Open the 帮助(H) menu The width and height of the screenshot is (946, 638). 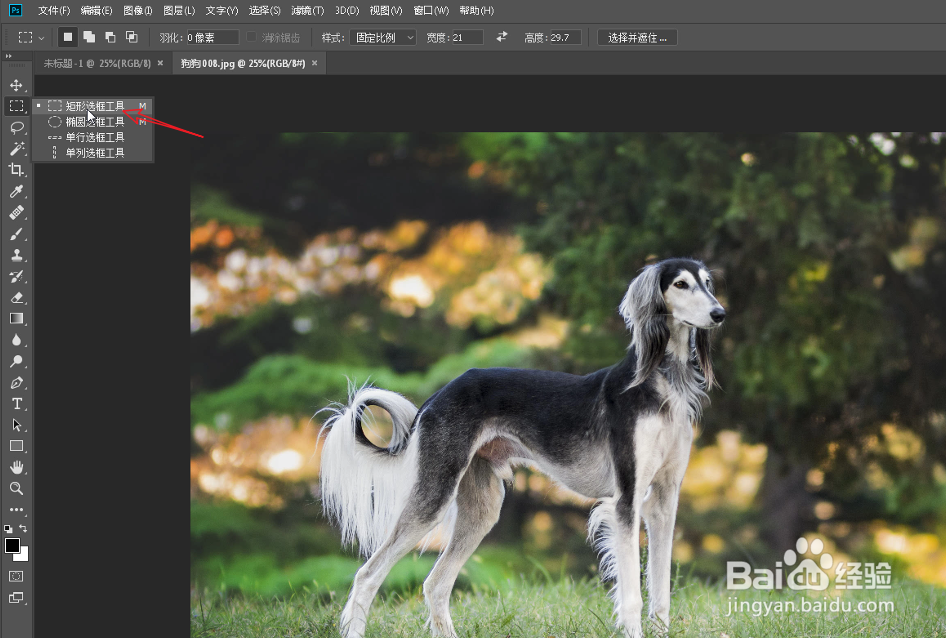pyautogui.click(x=477, y=10)
